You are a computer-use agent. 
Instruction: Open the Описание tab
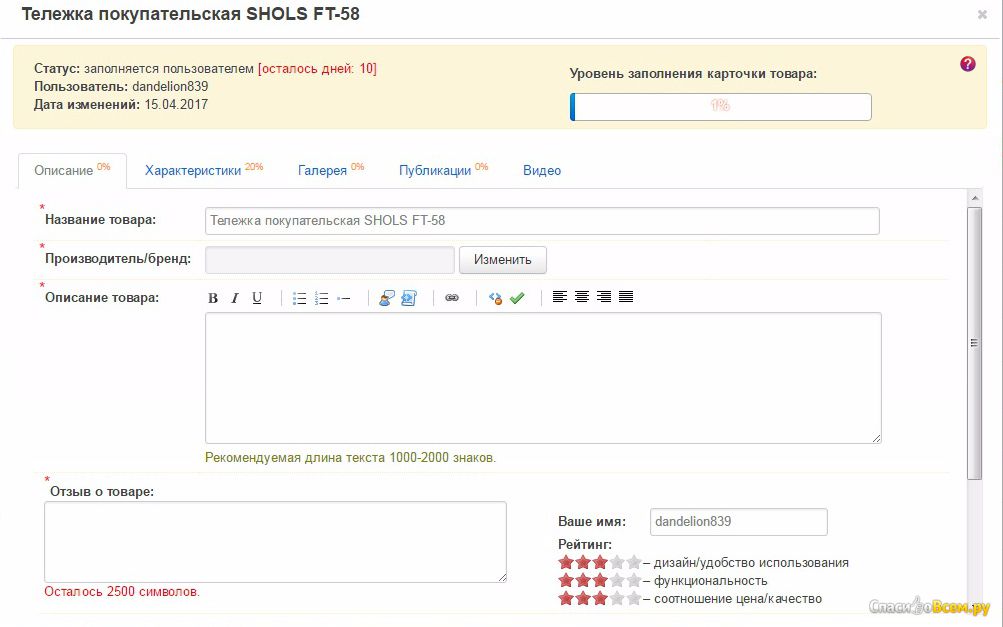click(x=72, y=171)
